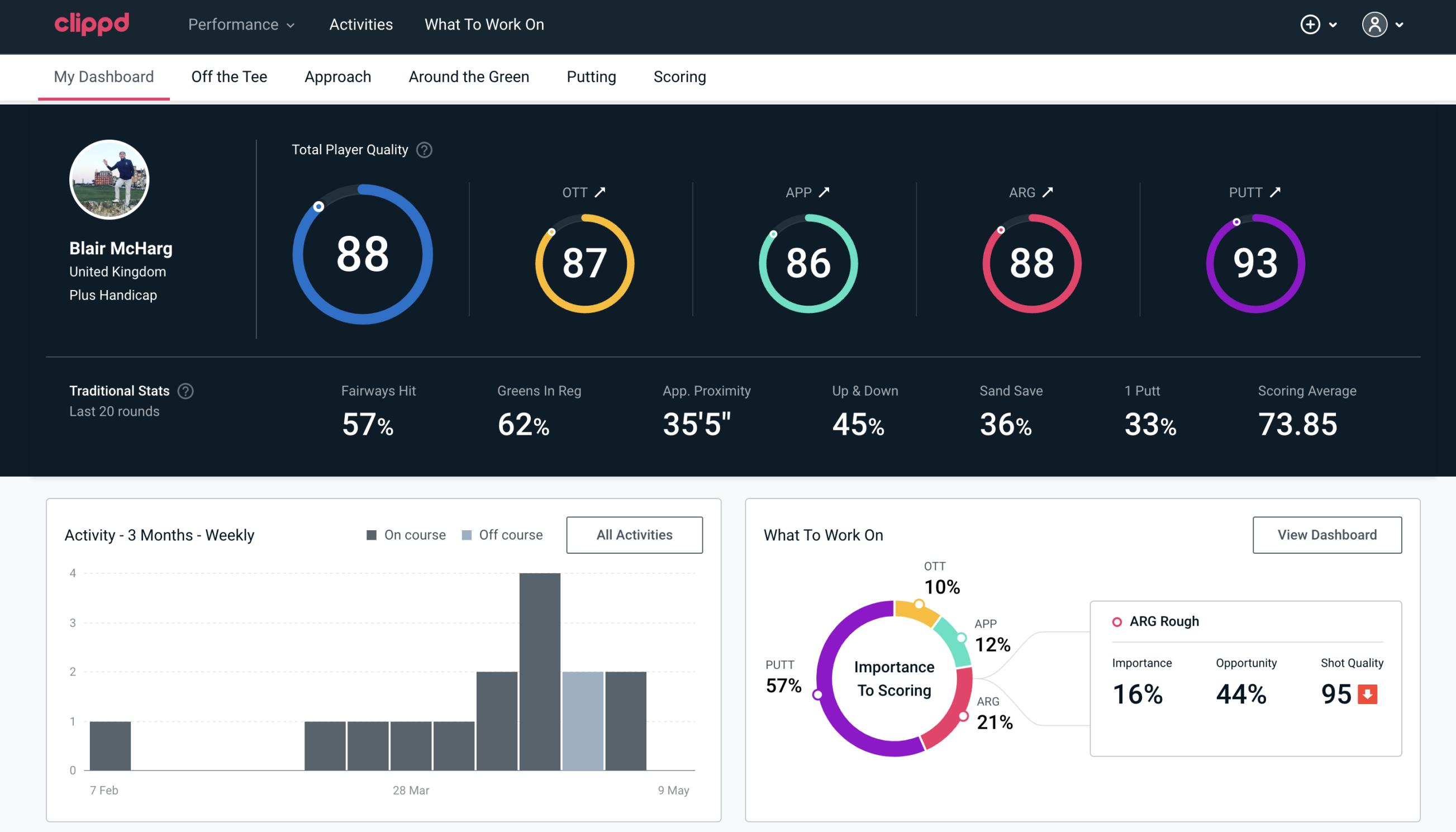
Task: Click the add activity plus icon
Action: tap(1311, 25)
